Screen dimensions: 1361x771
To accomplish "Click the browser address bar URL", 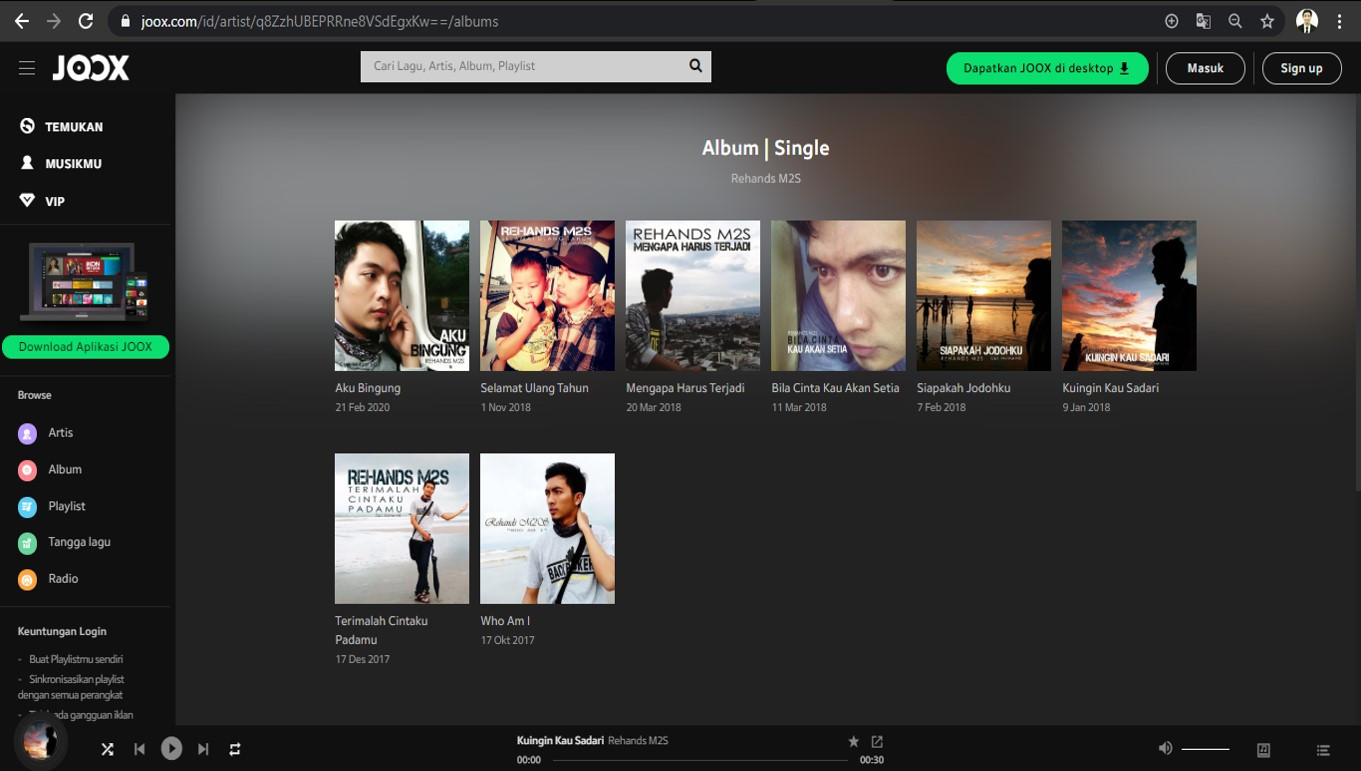I will (x=320, y=21).
